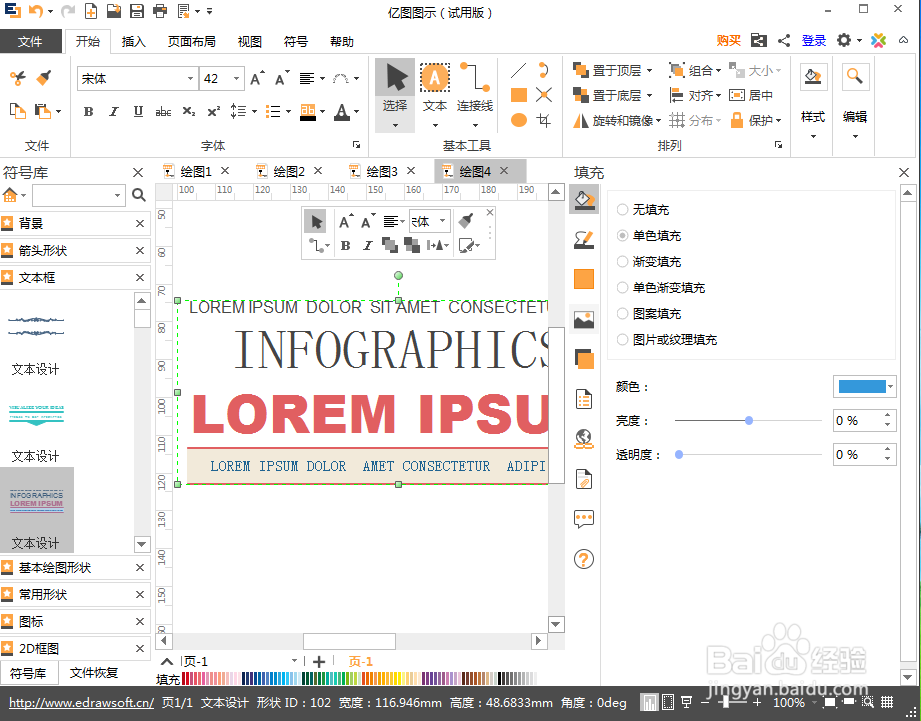The image size is (921, 721).
Task: Decrease font size with A-down icon
Action: 283,79
